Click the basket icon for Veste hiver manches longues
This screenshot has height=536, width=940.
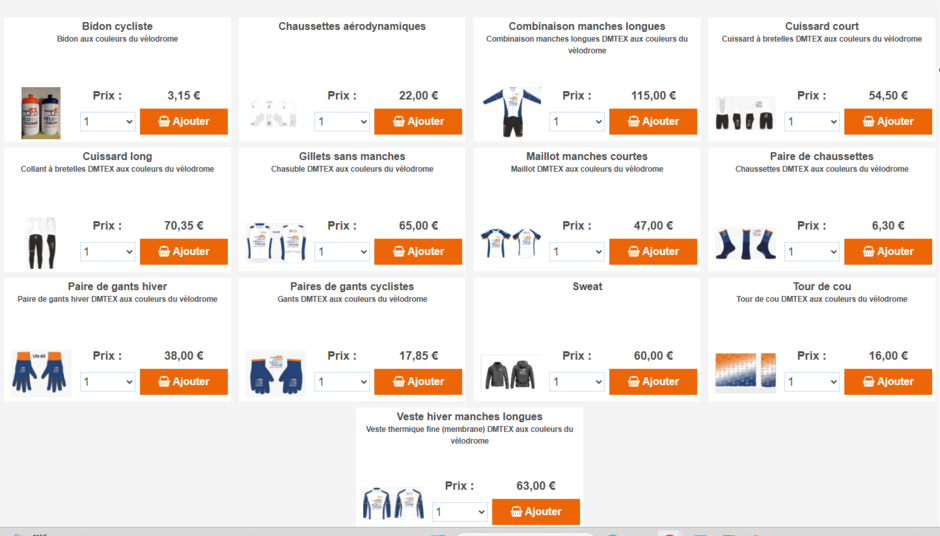pos(516,512)
